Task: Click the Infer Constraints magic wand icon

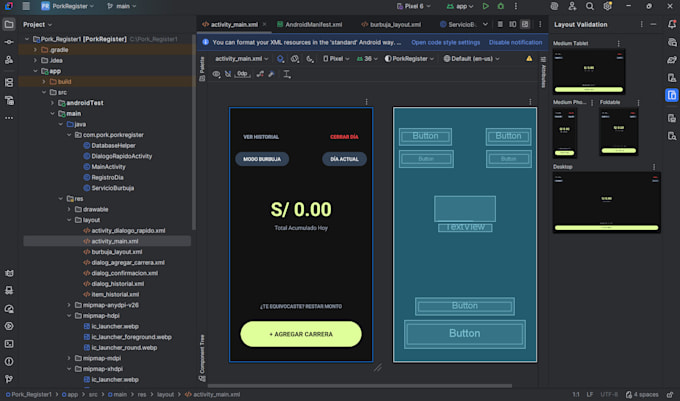Action: [x=271, y=74]
